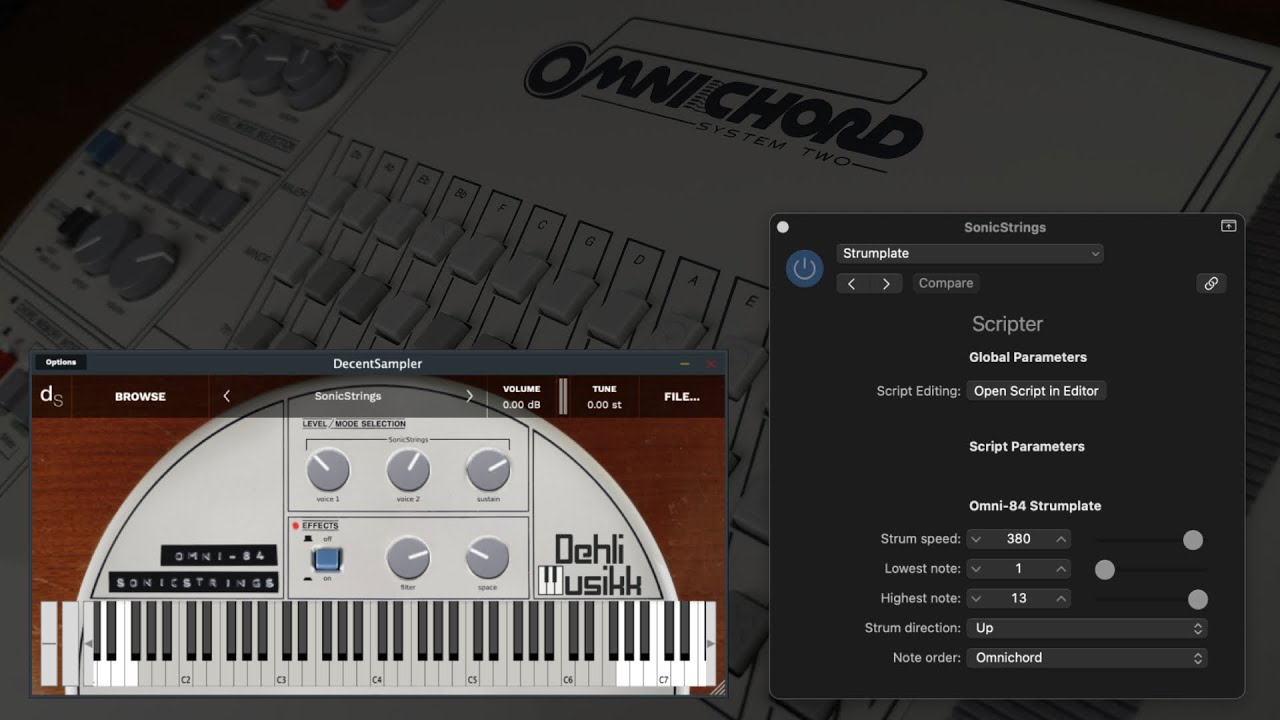Increase Highest note with up arrow

(1061, 599)
